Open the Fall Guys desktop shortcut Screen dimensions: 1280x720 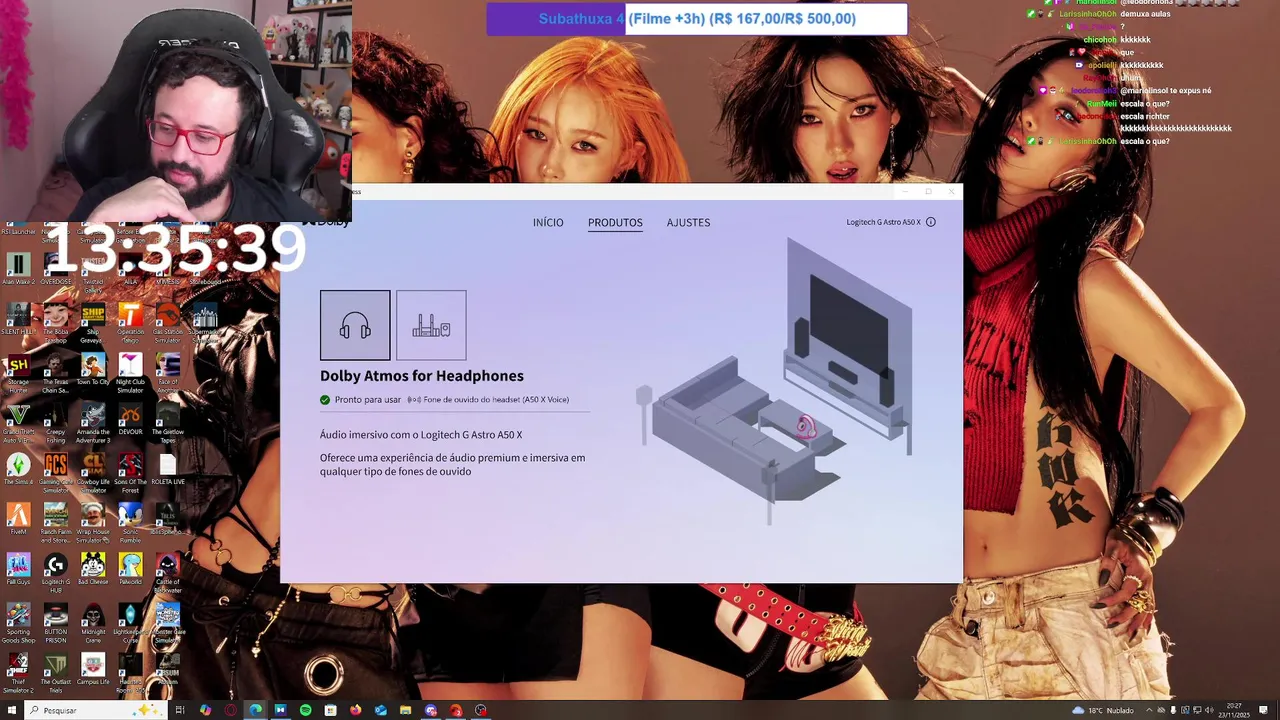pyautogui.click(x=18, y=569)
